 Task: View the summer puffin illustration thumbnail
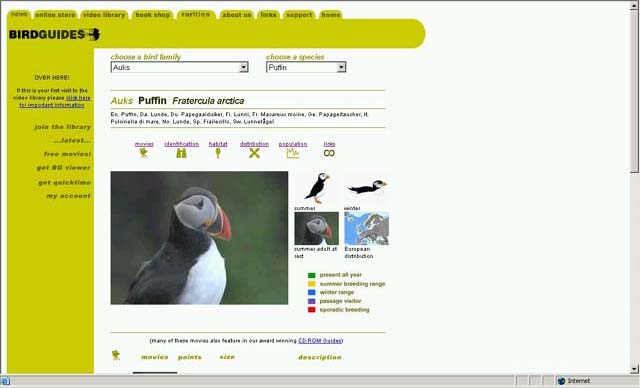click(317, 188)
